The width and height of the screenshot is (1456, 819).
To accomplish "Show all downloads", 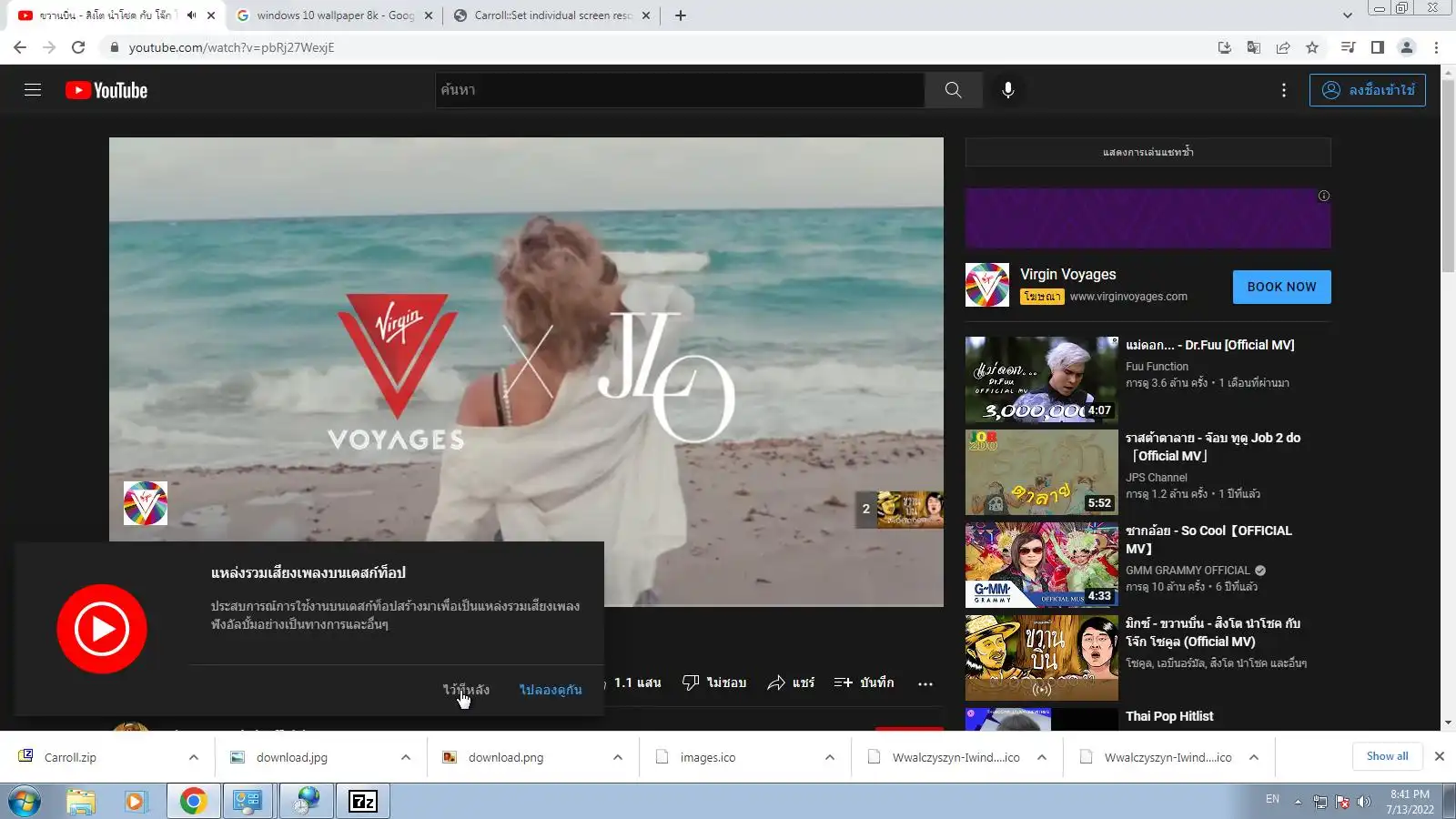I will point(1387,756).
